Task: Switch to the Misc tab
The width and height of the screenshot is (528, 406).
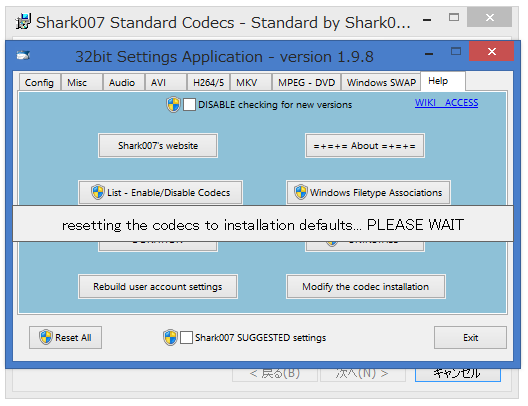Action: (x=81, y=82)
